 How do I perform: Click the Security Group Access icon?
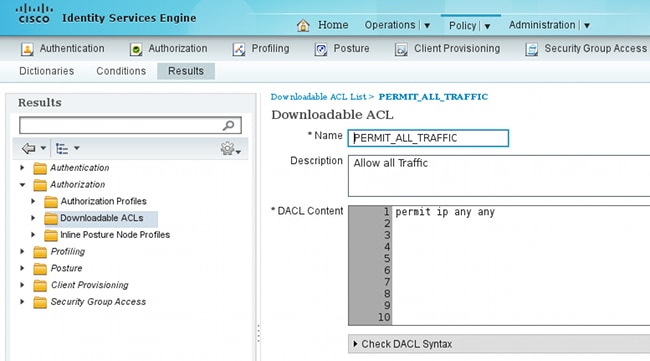click(531, 49)
